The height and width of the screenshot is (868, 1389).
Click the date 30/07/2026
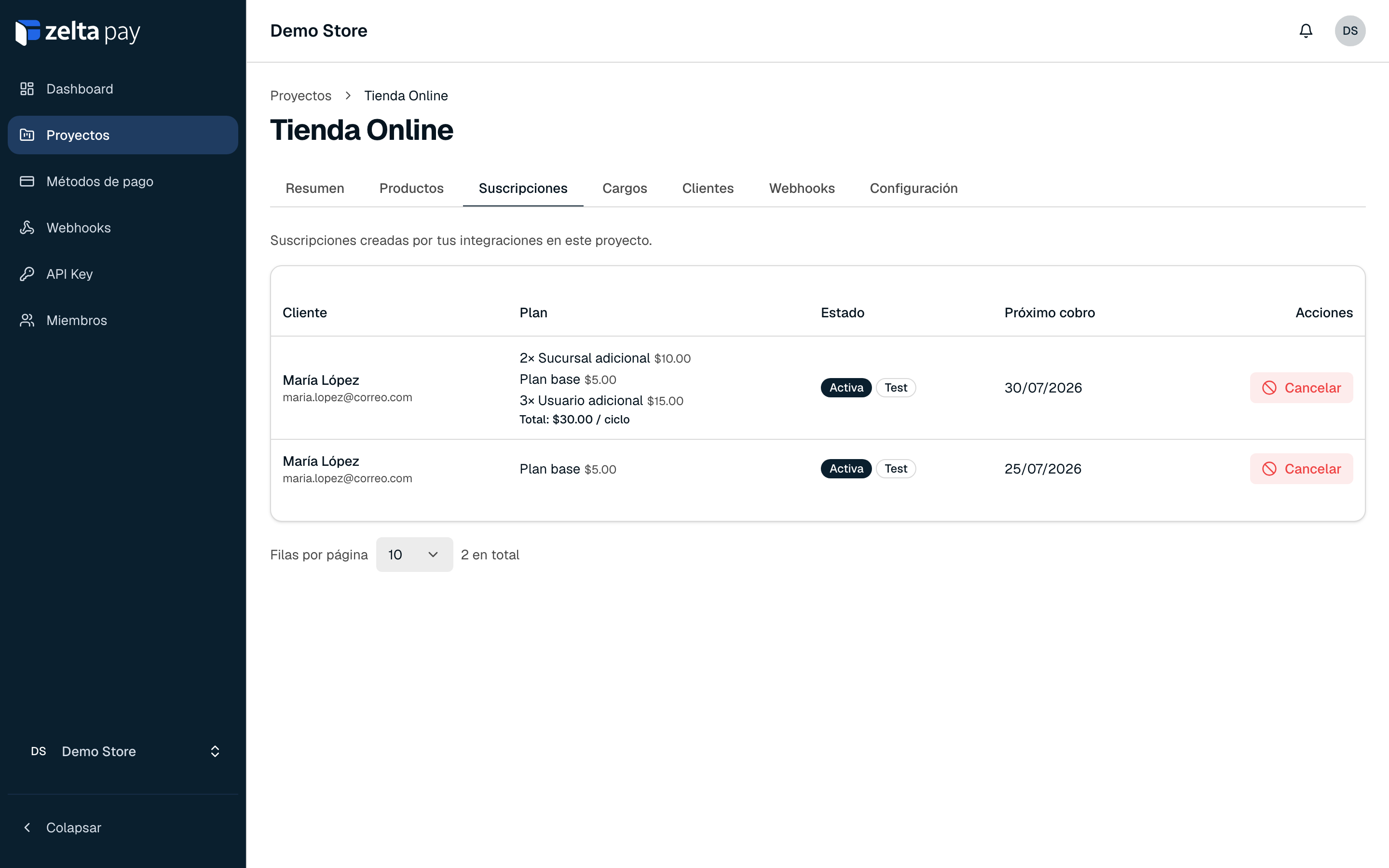tap(1043, 388)
